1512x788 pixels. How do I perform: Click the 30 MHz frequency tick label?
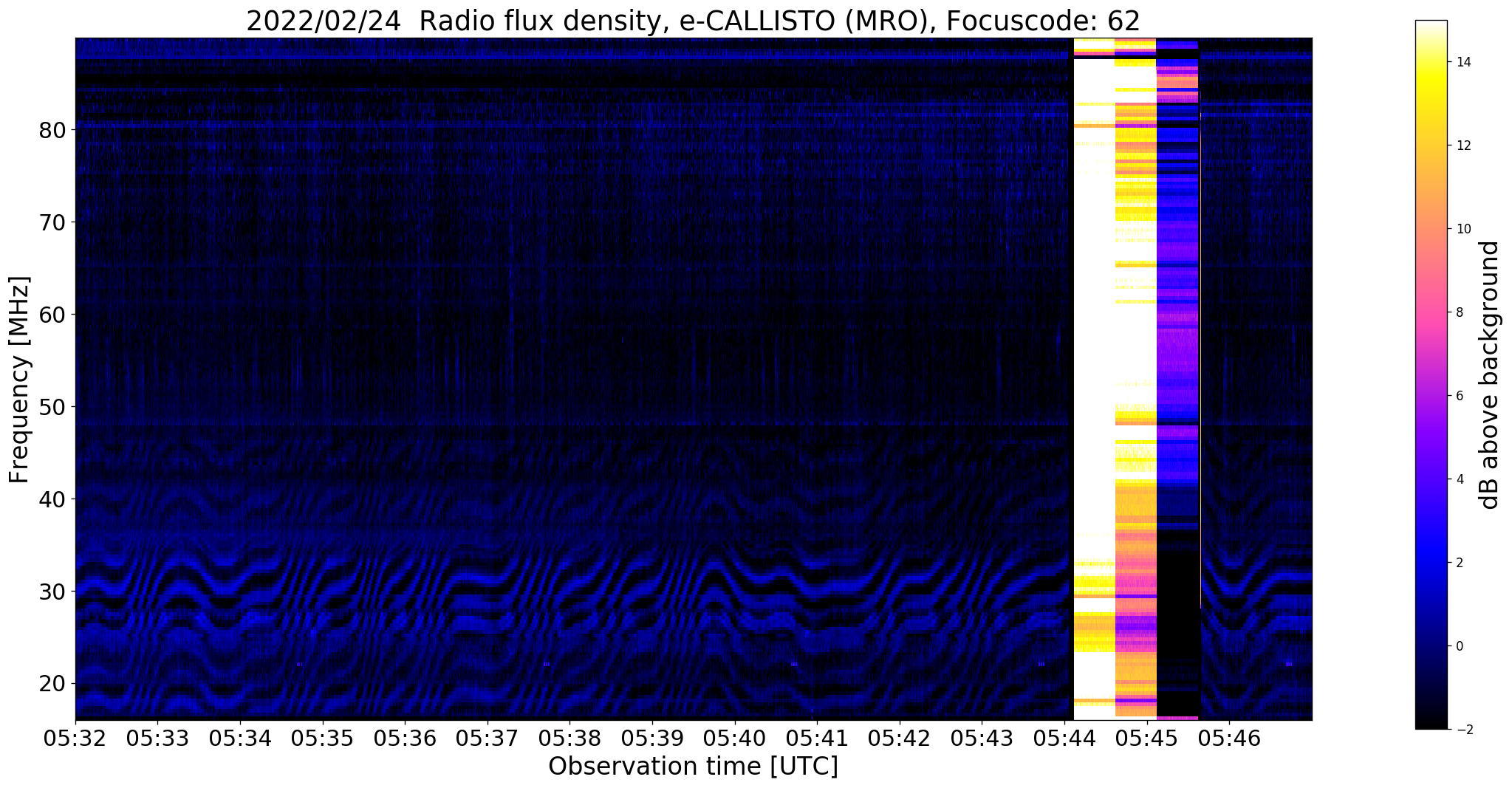[52, 592]
